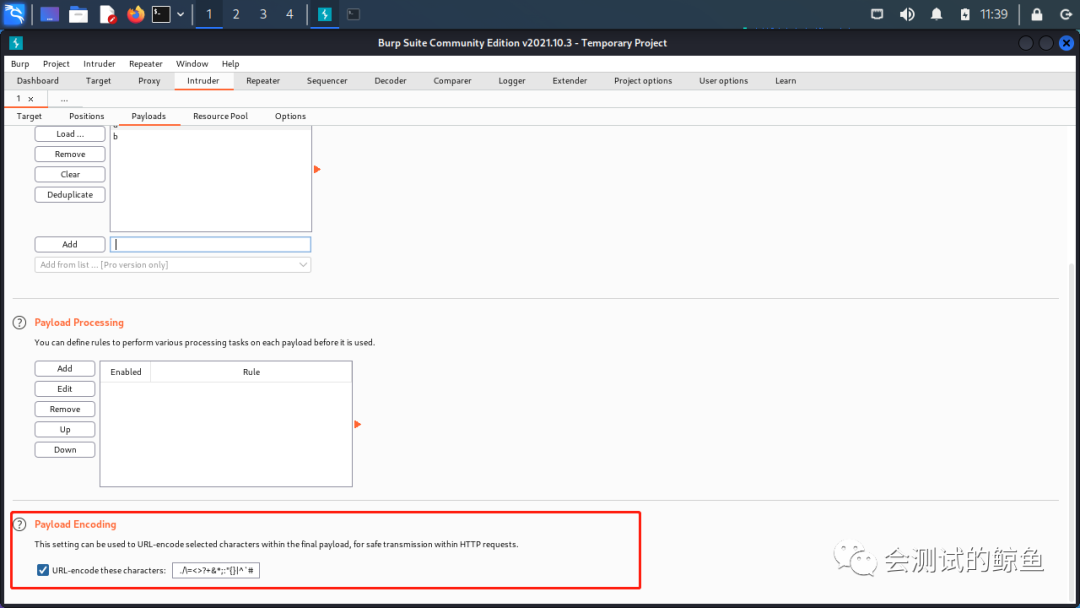Click the Clear payloads button
Viewport: 1080px width, 608px height.
(x=70, y=174)
